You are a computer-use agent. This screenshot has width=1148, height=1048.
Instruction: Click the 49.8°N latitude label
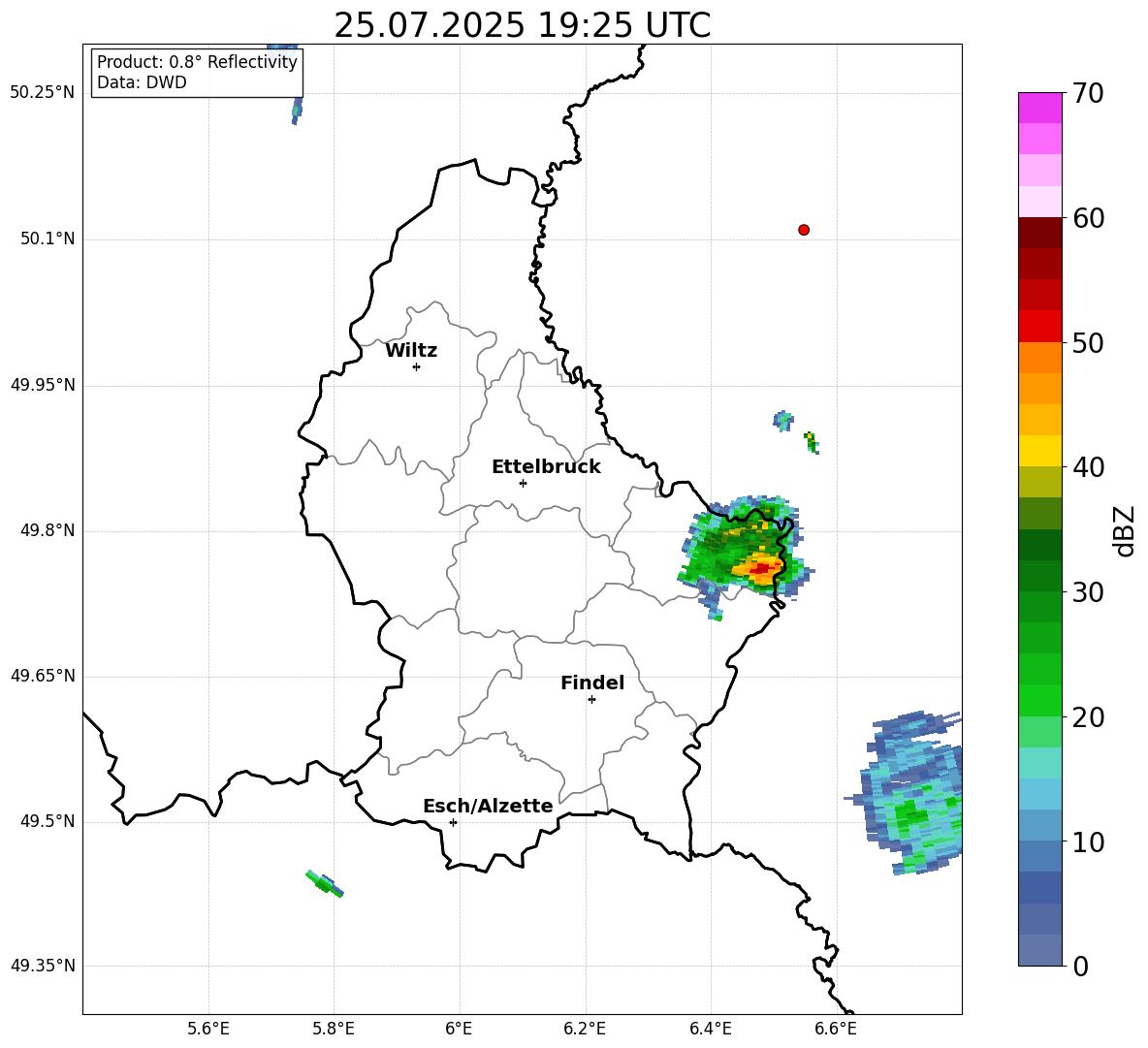point(48,530)
